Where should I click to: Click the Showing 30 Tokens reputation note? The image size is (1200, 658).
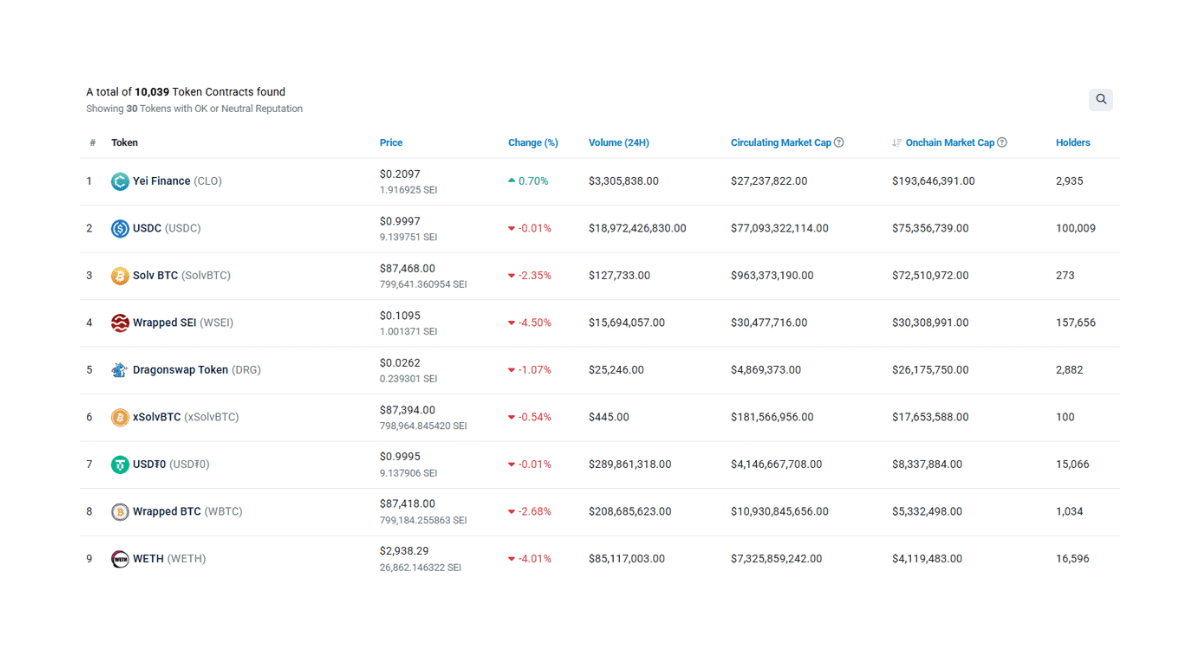(x=194, y=109)
